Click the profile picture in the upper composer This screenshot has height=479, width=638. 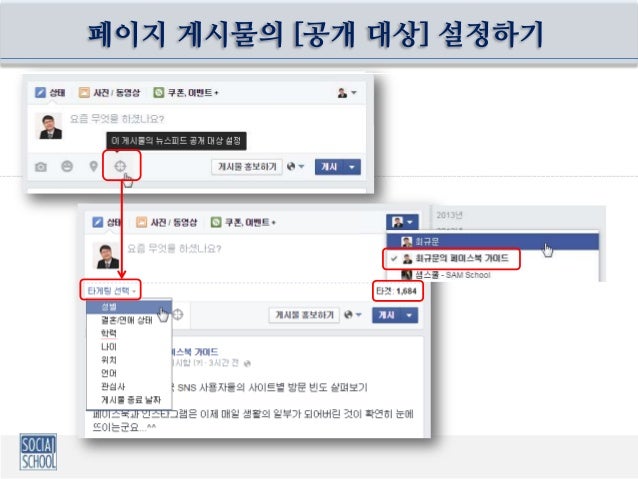(x=50, y=126)
